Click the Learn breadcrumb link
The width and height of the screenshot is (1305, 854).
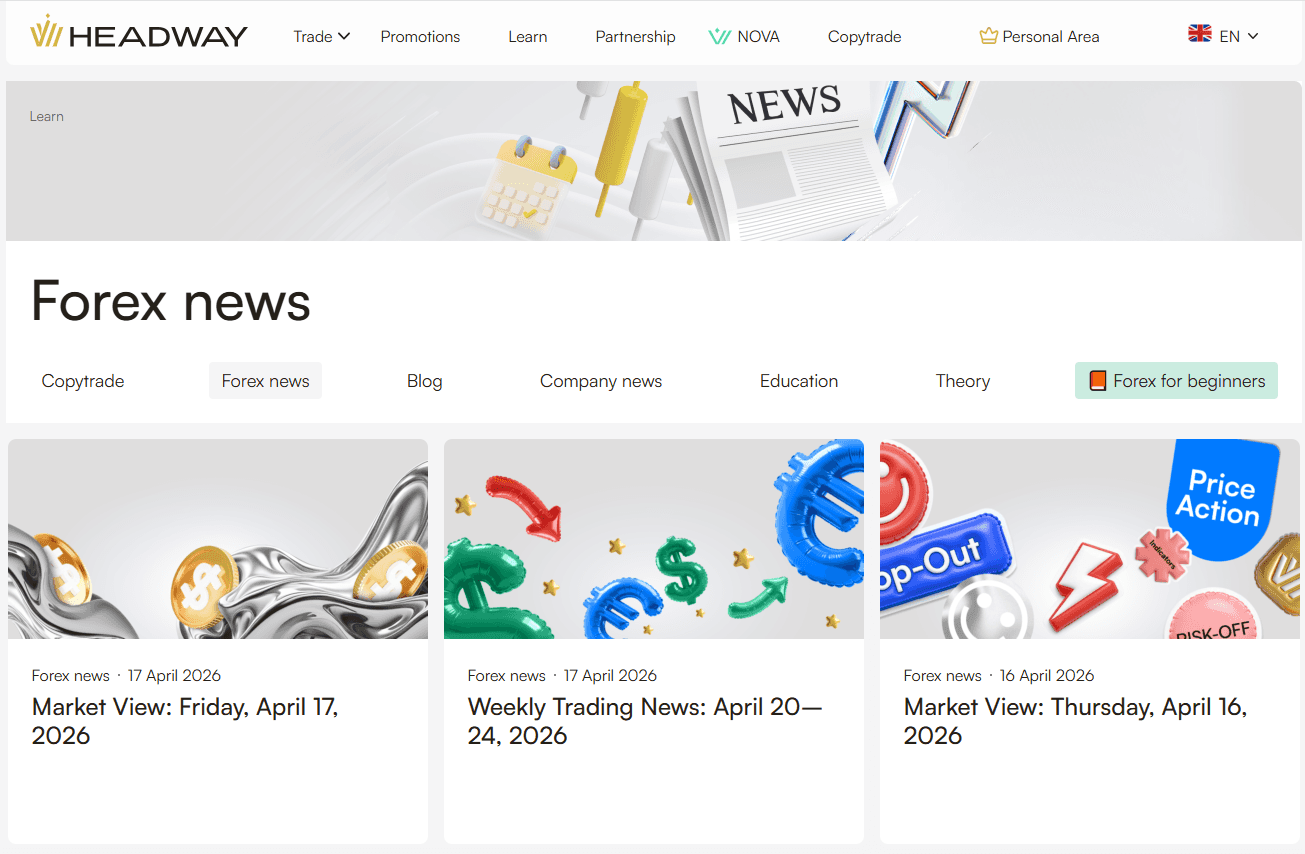(x=47, y=116)
